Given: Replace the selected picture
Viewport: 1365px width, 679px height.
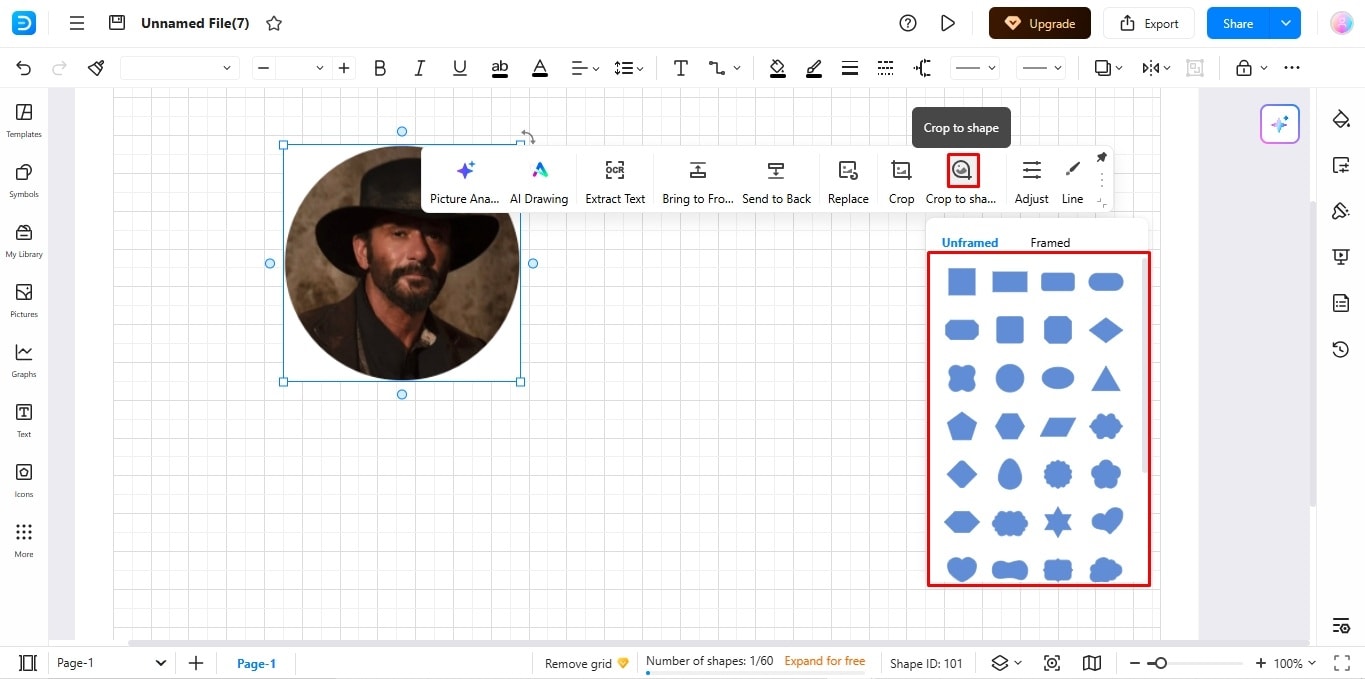Looking at the screenshot, I should point(848,181).
